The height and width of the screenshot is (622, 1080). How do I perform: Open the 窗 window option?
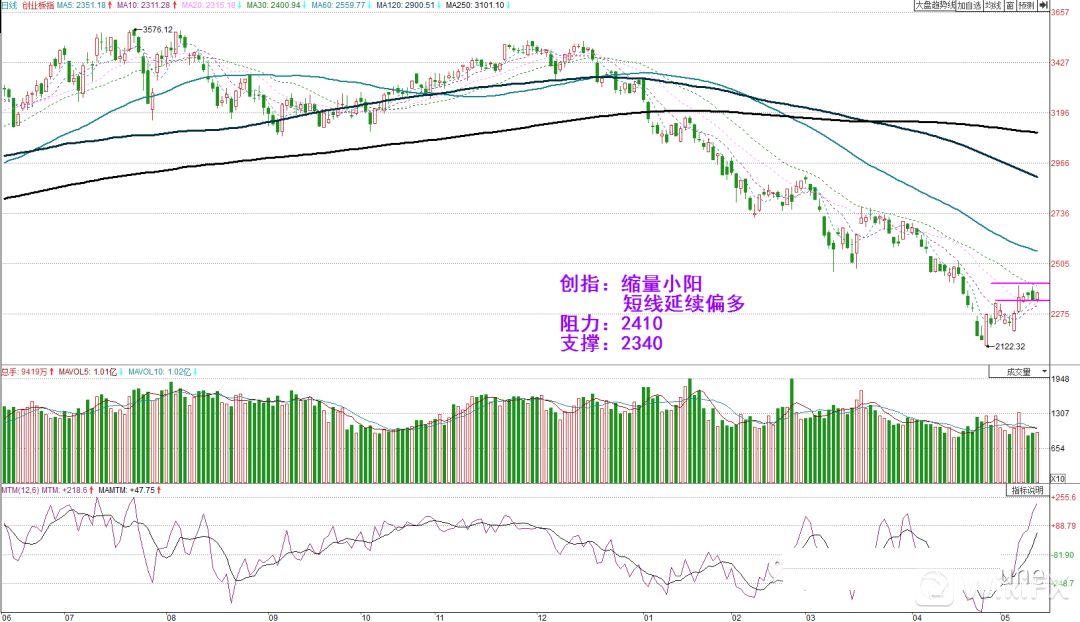coord(1010,6)
